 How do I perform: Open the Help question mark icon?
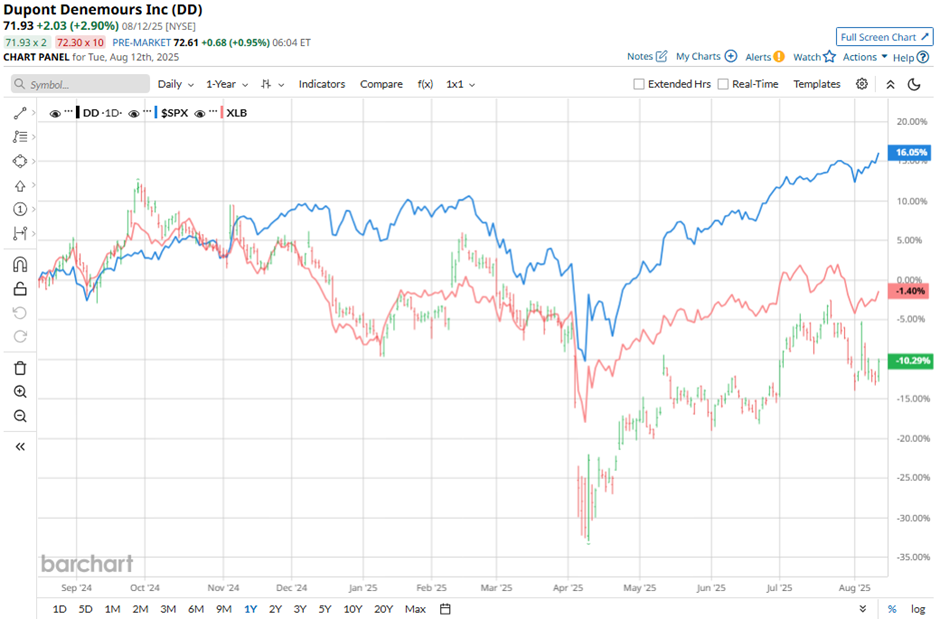click(923, 57)
